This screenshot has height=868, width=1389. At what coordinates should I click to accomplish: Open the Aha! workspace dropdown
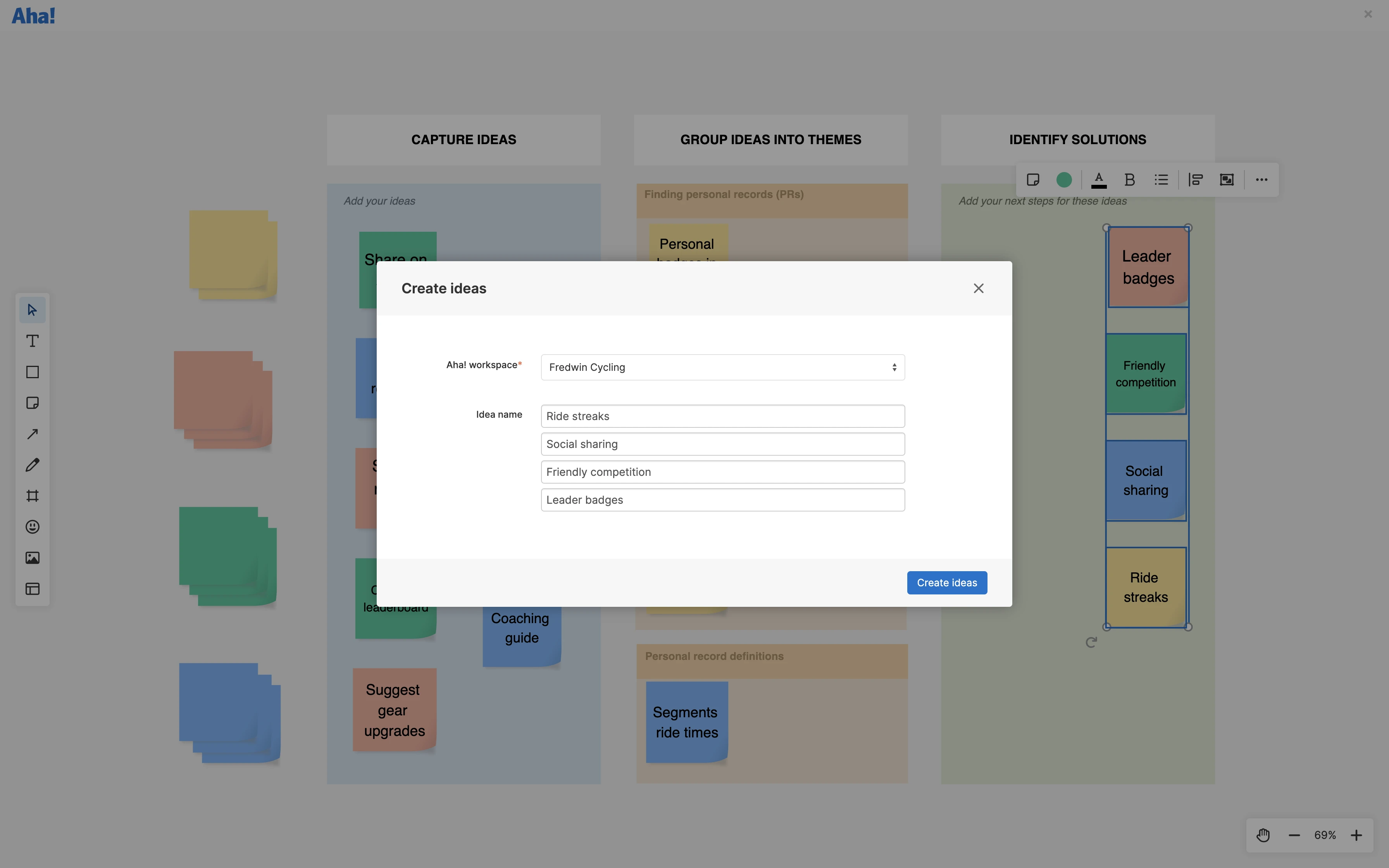point(723,367)
